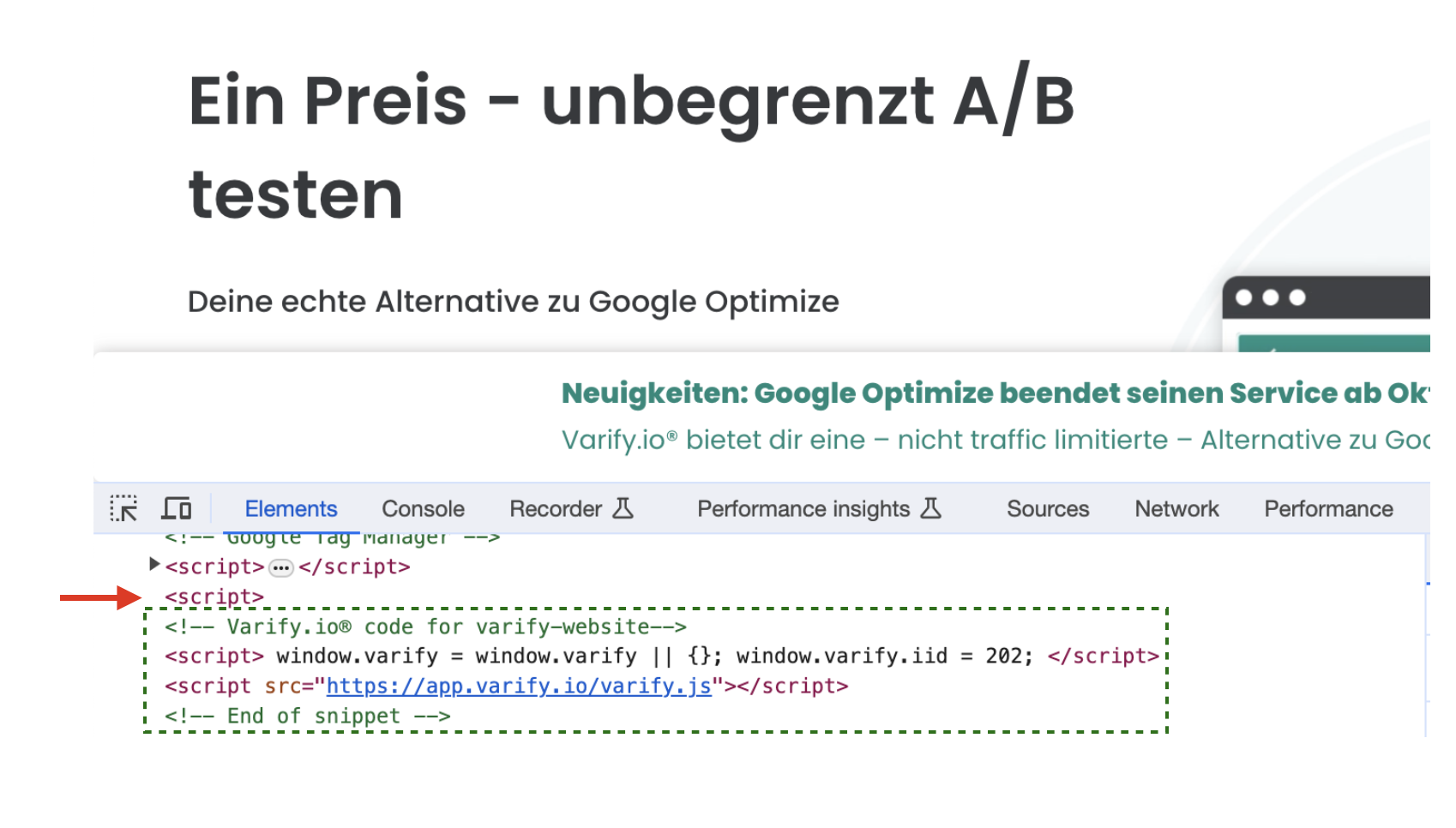The width and height of the screenshot is (1456, 828).
Task: Select the End of snippet comment
Action: click(x=307, y=716)
